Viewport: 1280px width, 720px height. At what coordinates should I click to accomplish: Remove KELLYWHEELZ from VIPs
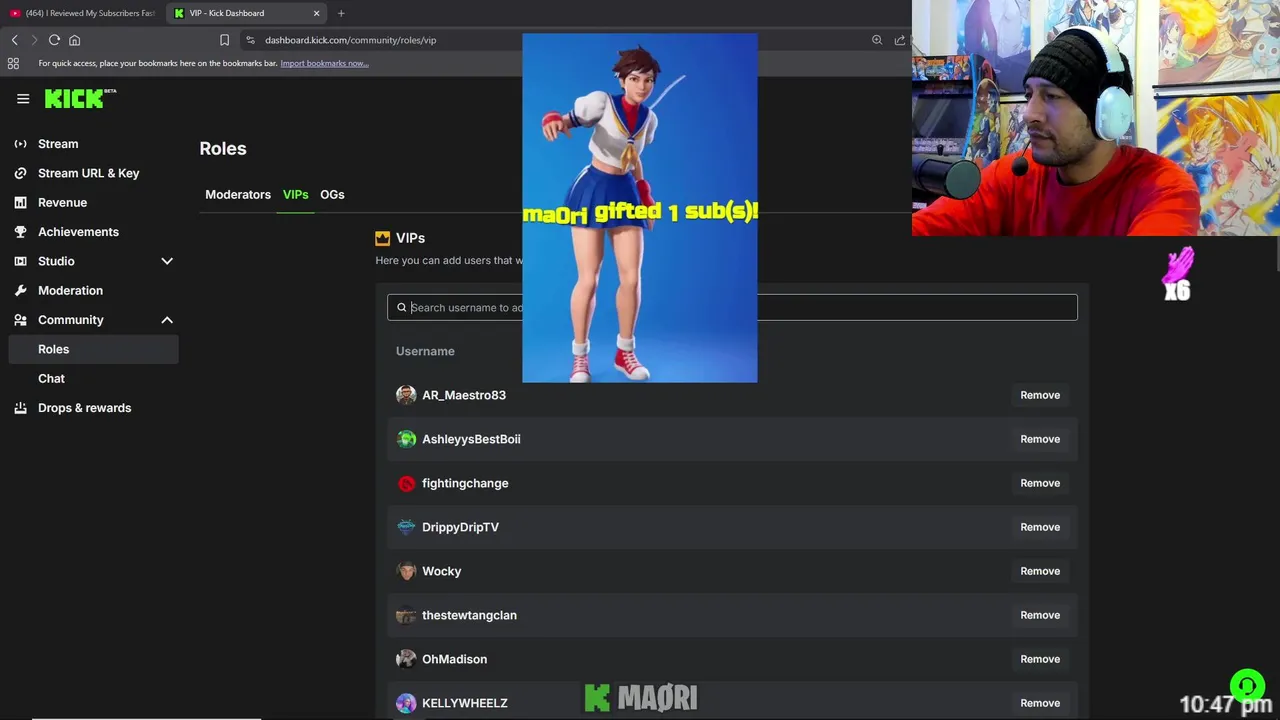1040,703
